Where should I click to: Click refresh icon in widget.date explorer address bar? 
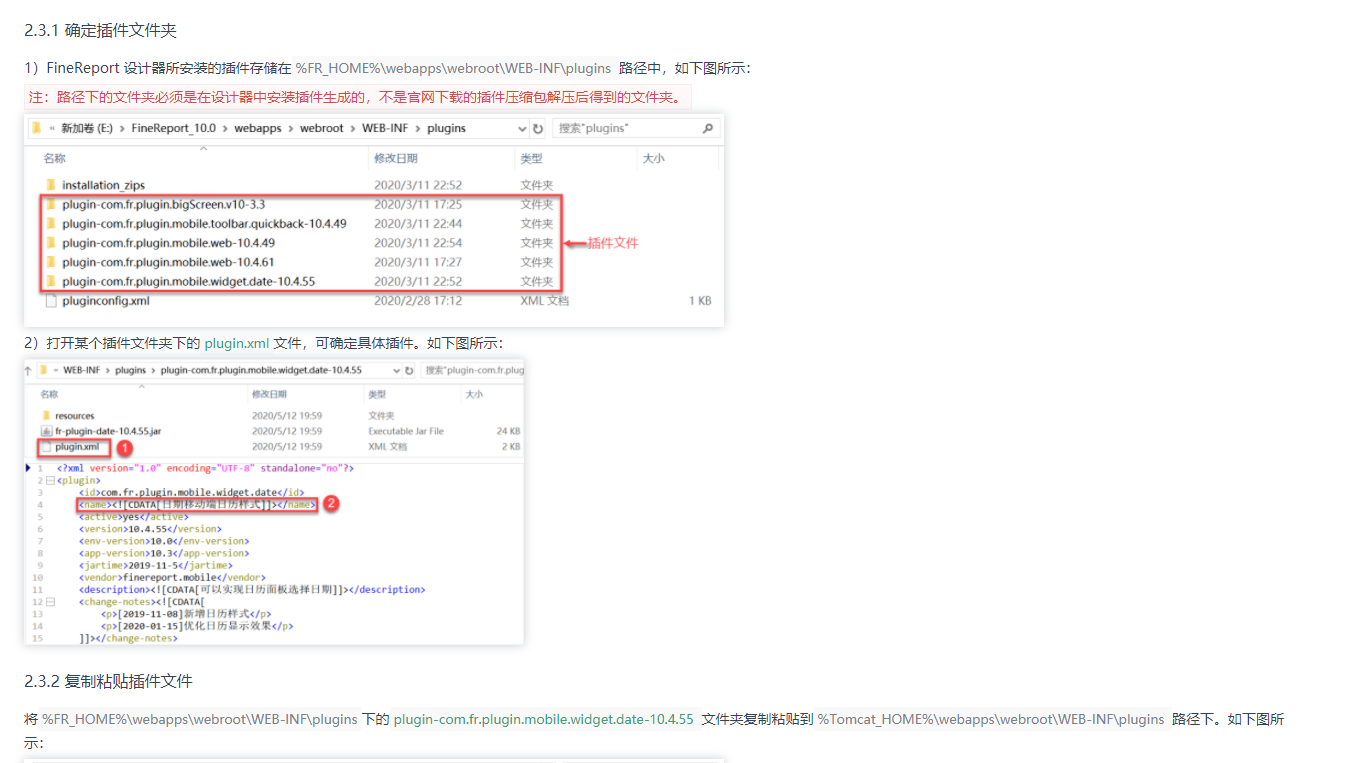(x=409, y=370)
